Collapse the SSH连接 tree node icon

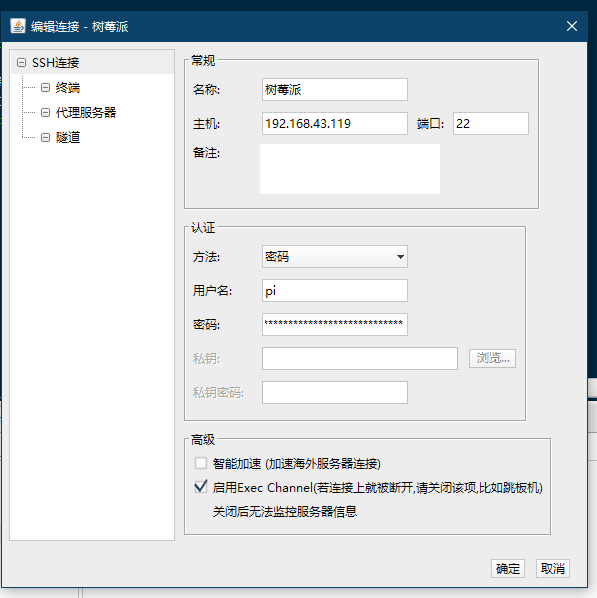(x=22, y=63)
